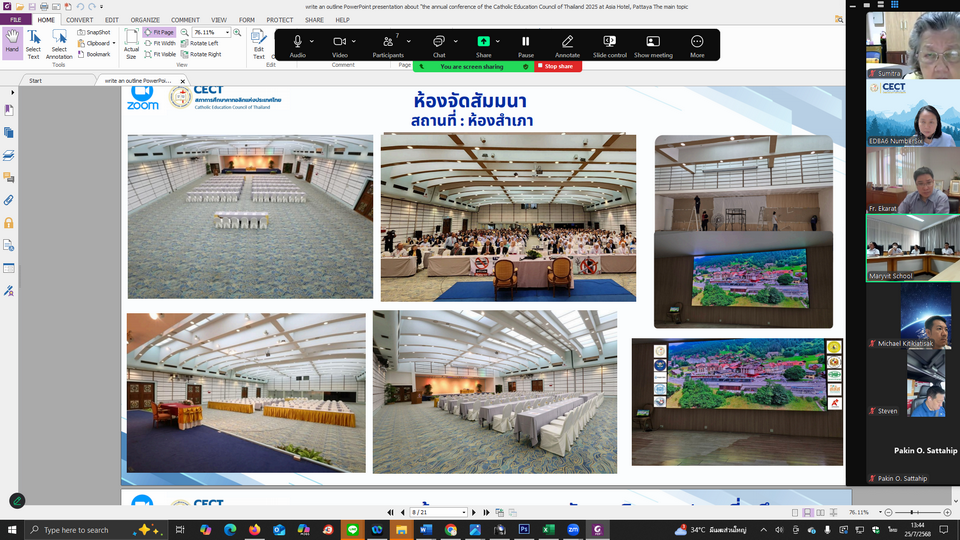Image resolution: width=960 pixels, height=540 pixels.
Task: Expand Zoom Share options arrow
Action: [498, 41]
